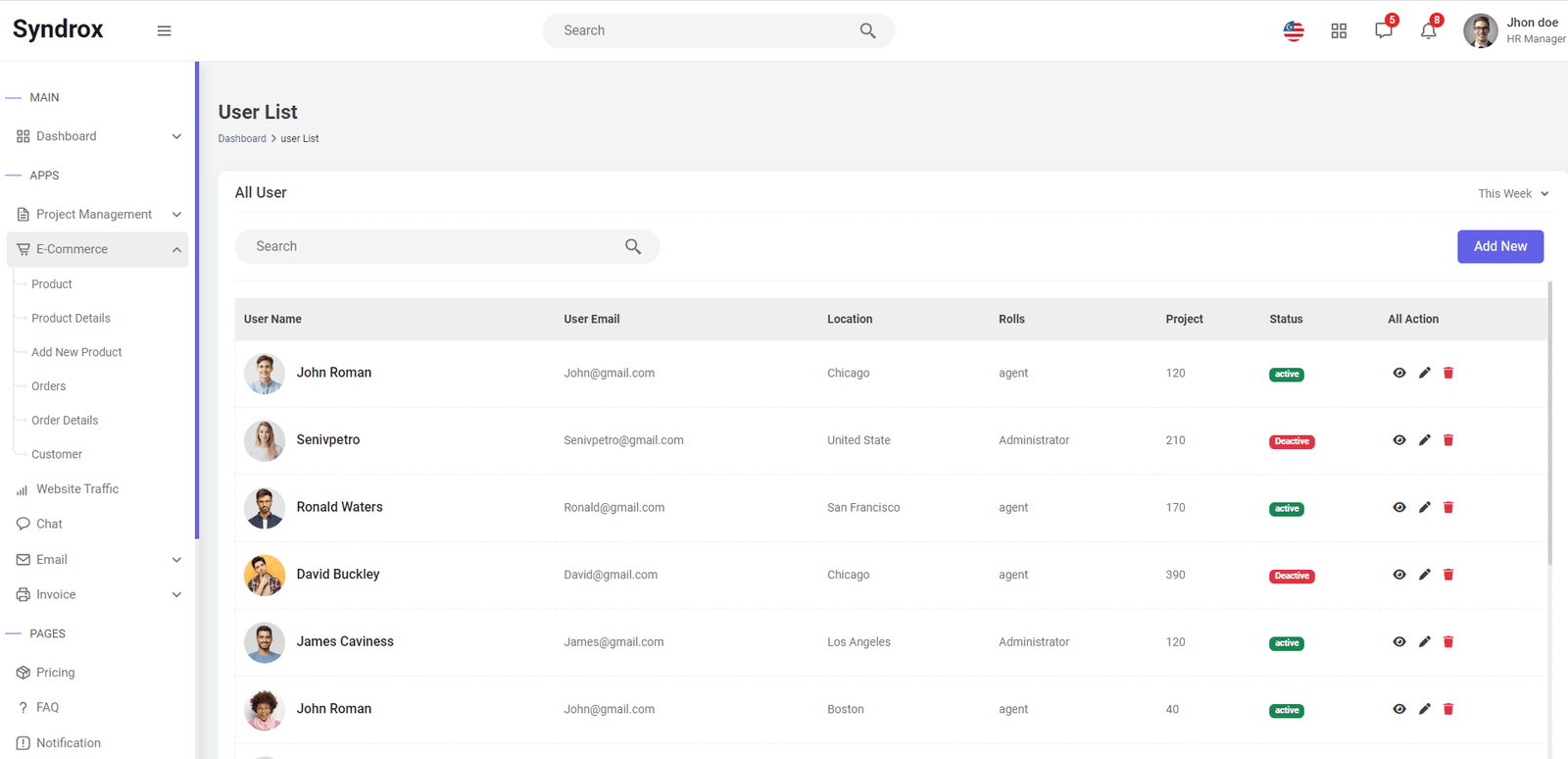
Task: Click the Pricing box icon
Action: 23,673
